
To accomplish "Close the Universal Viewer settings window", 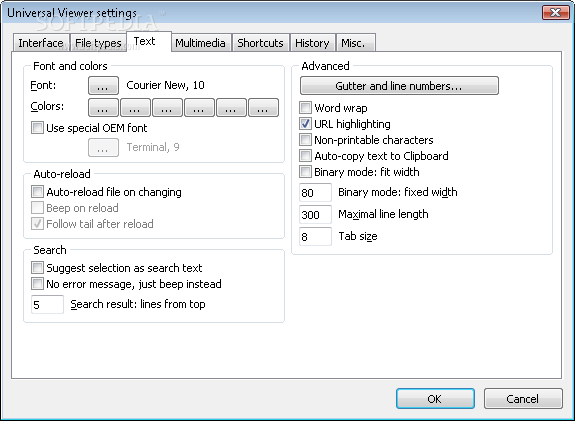I will 555,13.
